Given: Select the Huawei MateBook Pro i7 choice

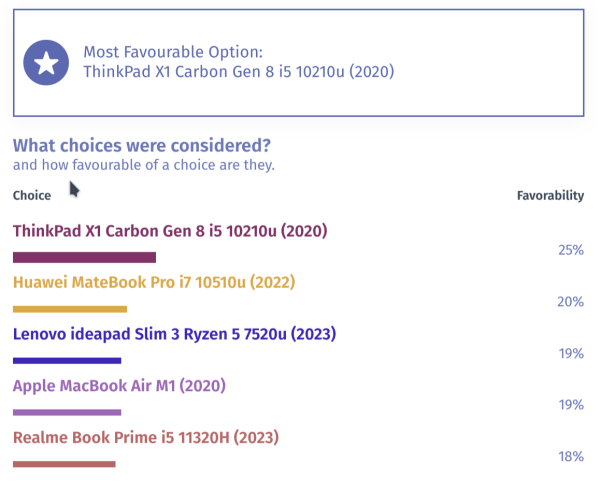Looking at the screenshot, I should coord(154,283).
